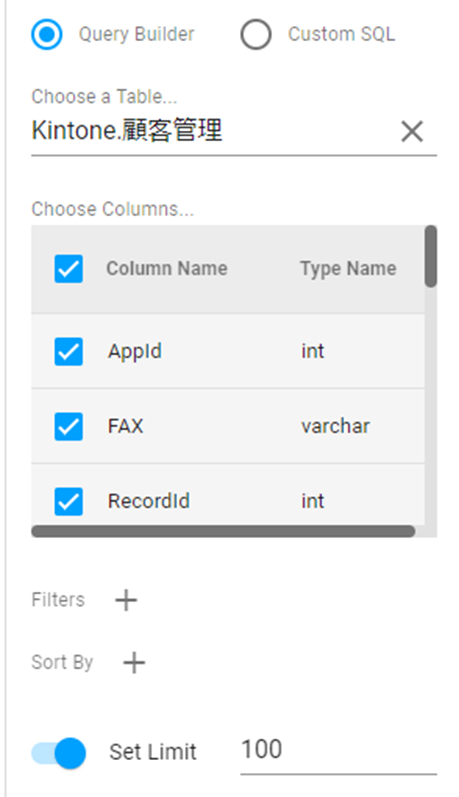
Task: Deselect the FAX column checkbox
Action: tap(69, 426)
